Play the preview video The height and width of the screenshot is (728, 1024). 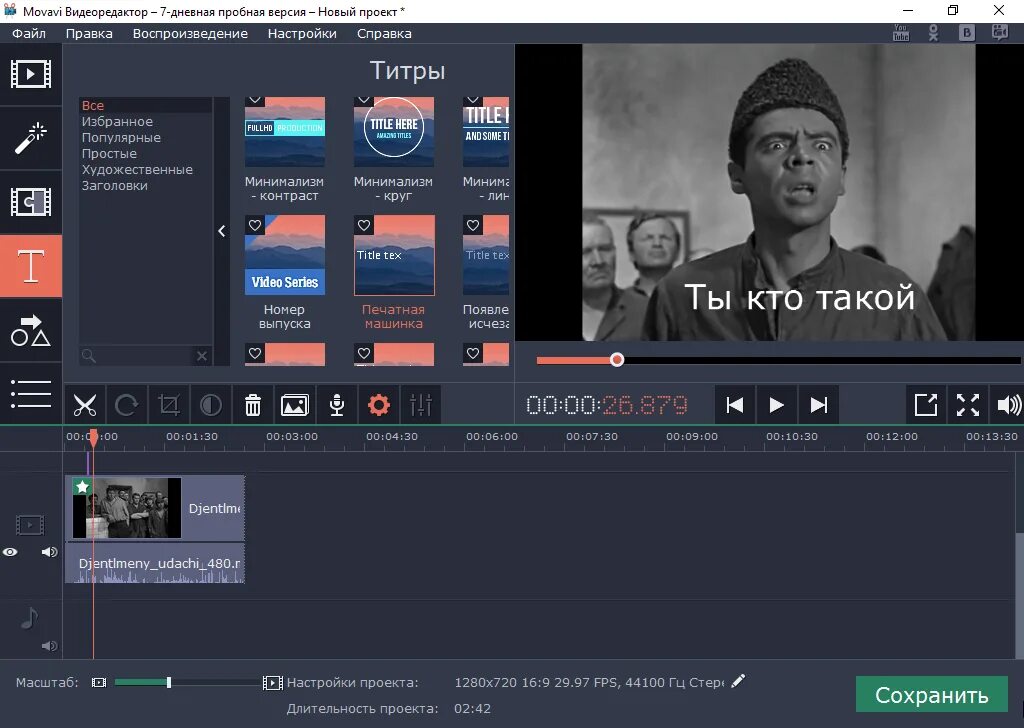pos(776,405)
